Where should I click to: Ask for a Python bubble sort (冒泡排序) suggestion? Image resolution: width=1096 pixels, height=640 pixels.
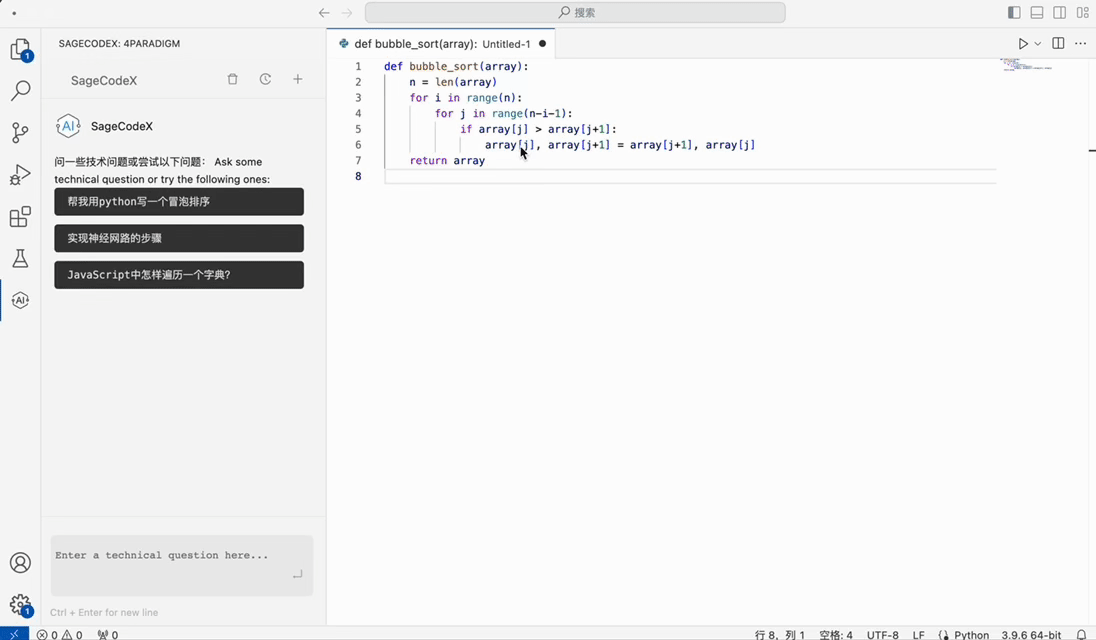pyautogui.click(x=179, y=201)
